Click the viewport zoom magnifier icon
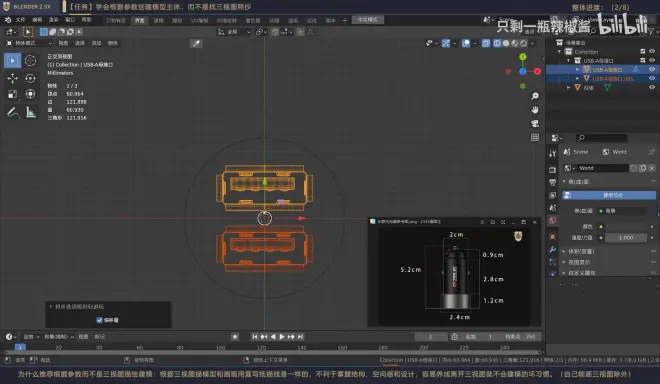 point(535,96)
